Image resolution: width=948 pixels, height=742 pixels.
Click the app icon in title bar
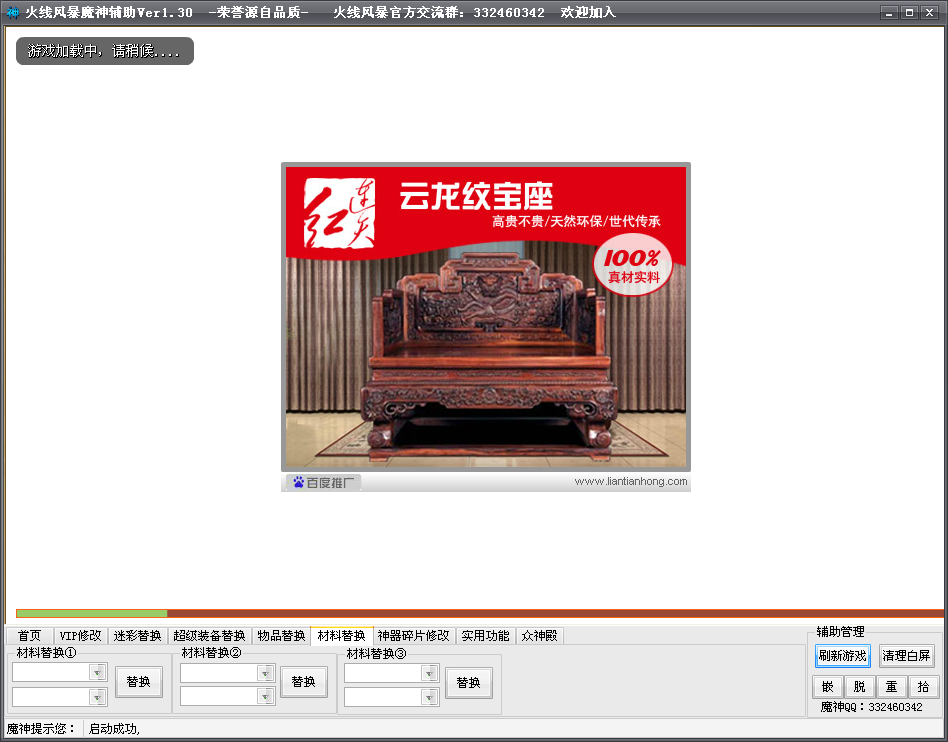12,12
